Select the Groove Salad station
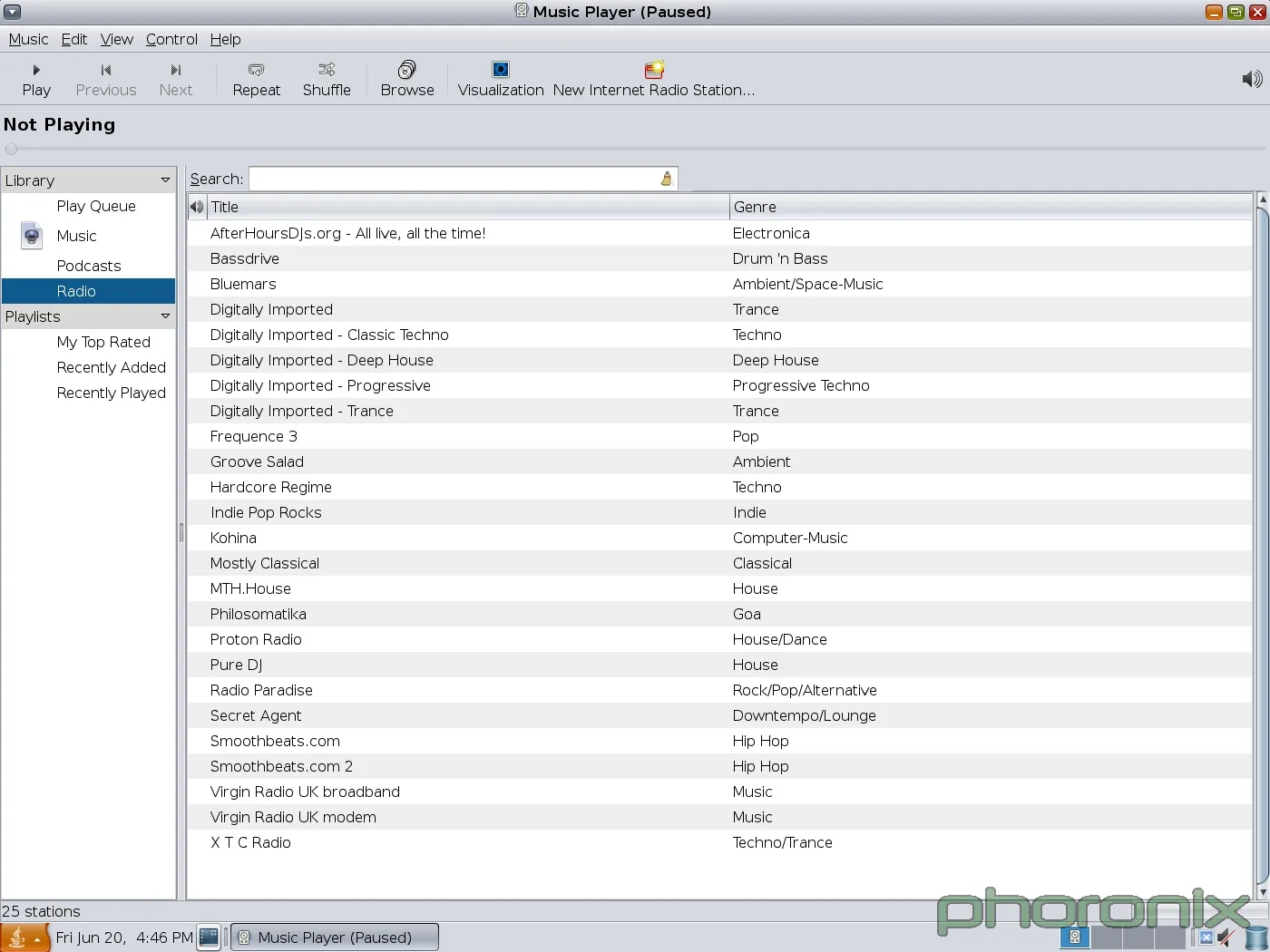This screenshot has width=1270, height=952. pyautogui.click(x=719, y=461)
